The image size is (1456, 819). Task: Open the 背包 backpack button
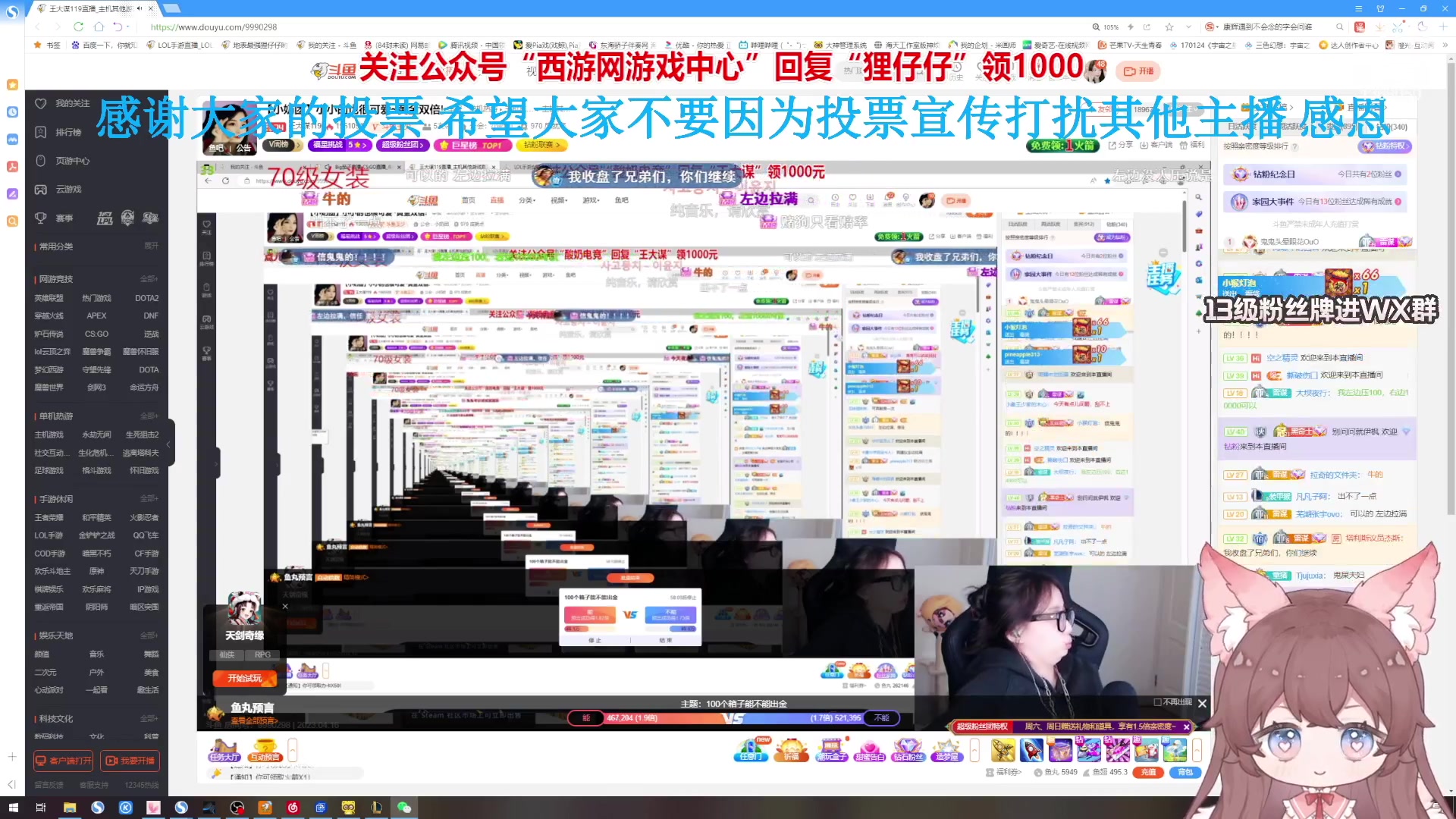point(1185,772)
